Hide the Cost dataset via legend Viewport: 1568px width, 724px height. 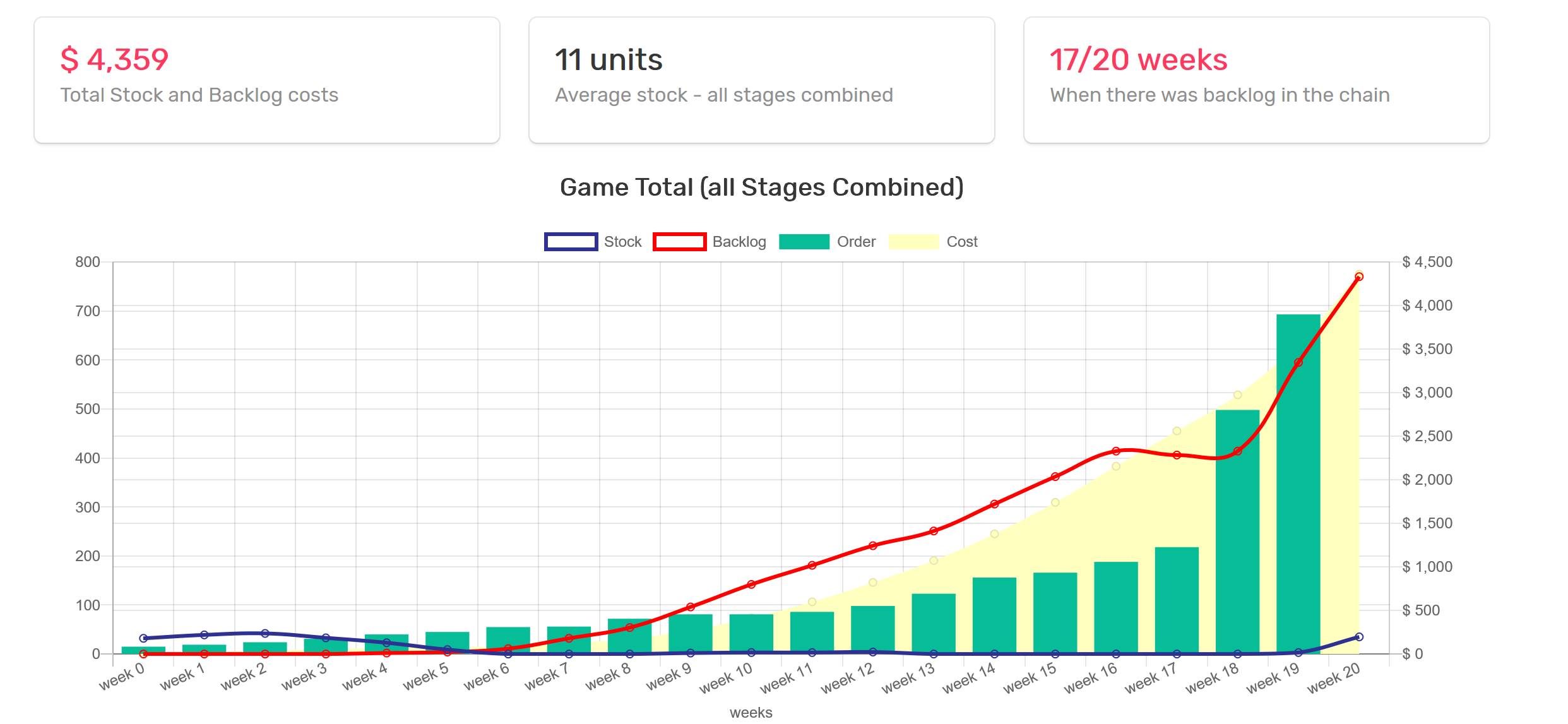coord(913,242)
